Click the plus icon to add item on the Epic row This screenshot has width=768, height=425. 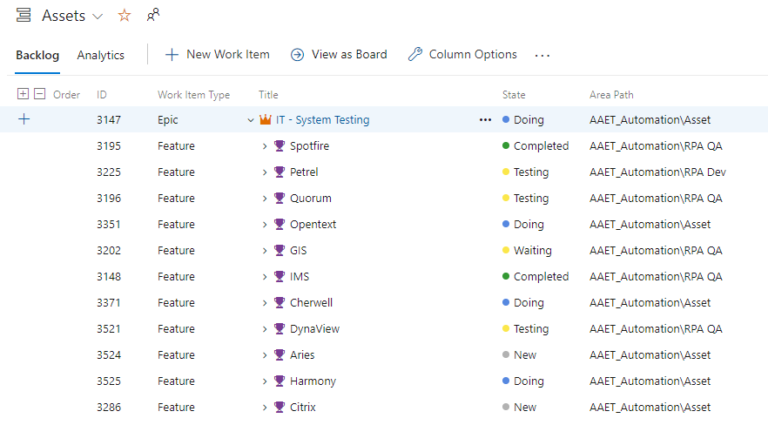[x=24, y=120]
